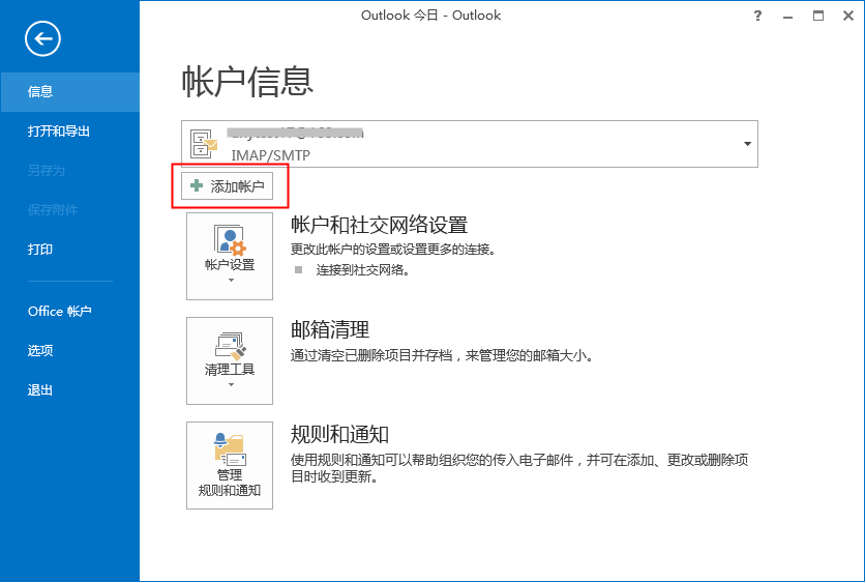Screen dimensions: 866x583
Task: Click the 添加帐户 button
Action: tap(228, 187)
